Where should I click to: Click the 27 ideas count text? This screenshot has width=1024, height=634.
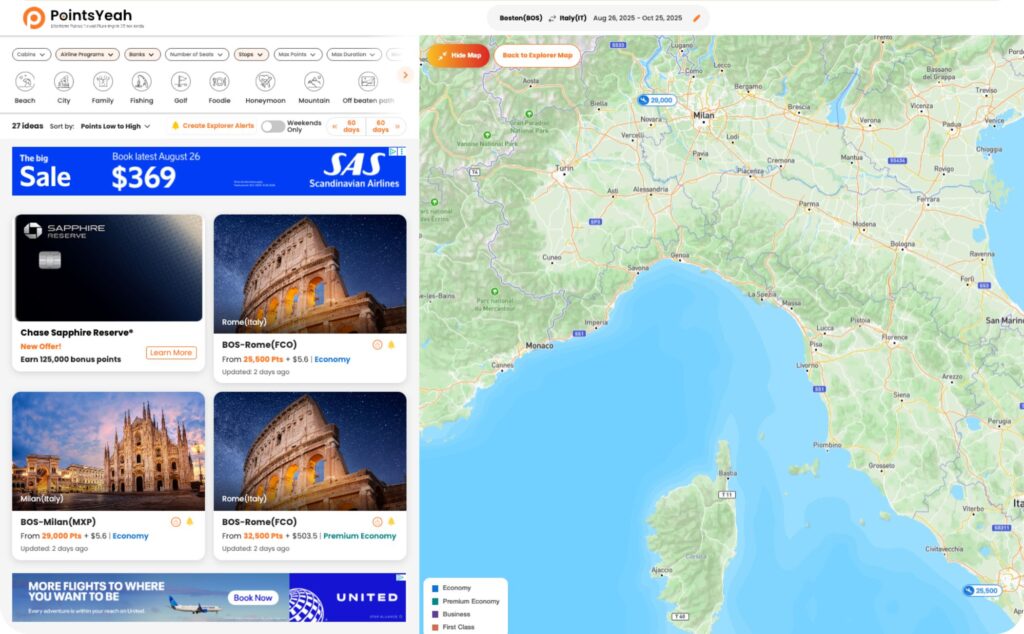point(27,126)
